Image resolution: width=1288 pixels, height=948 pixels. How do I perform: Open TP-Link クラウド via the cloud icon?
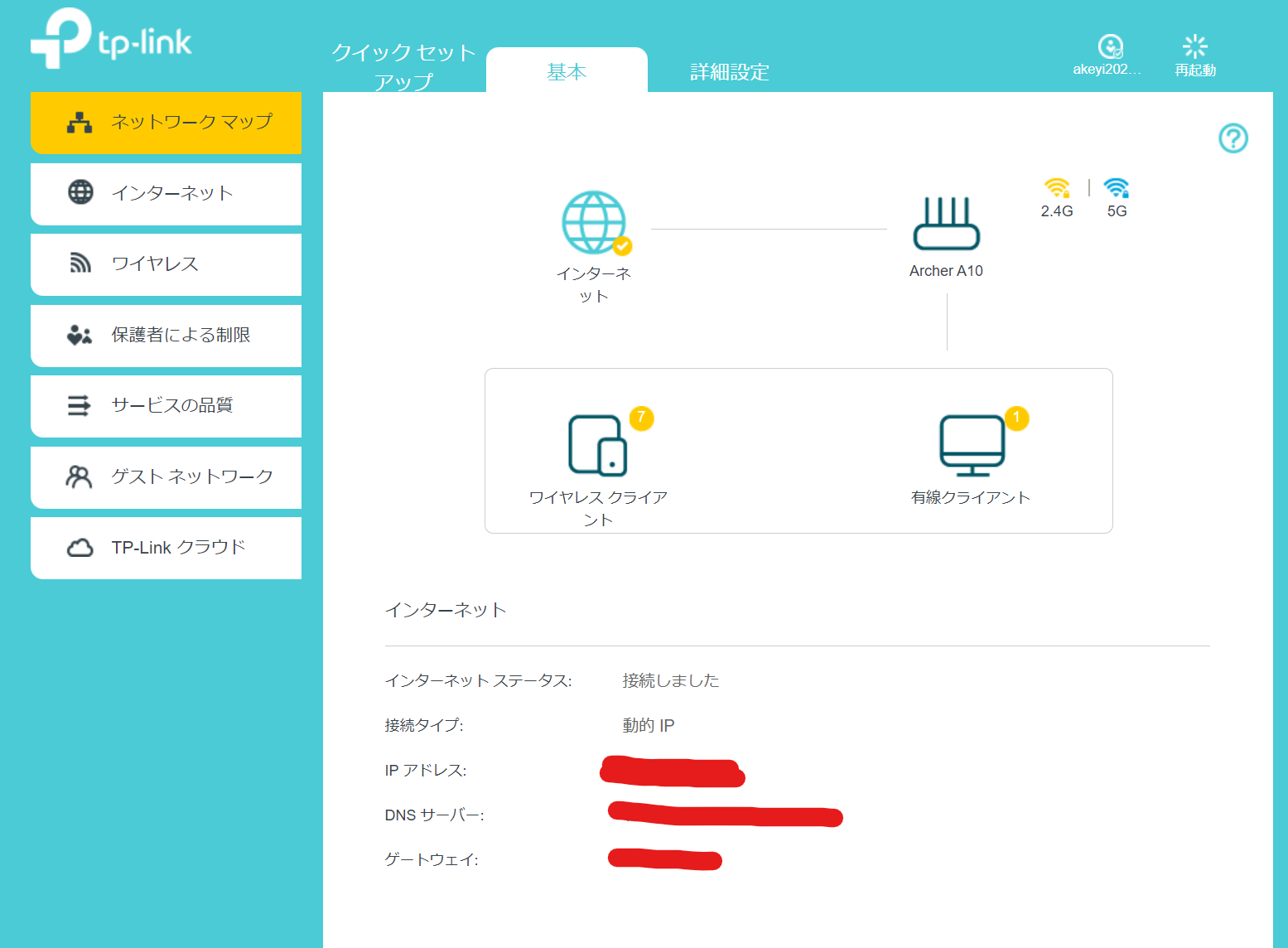pos(80,547)
